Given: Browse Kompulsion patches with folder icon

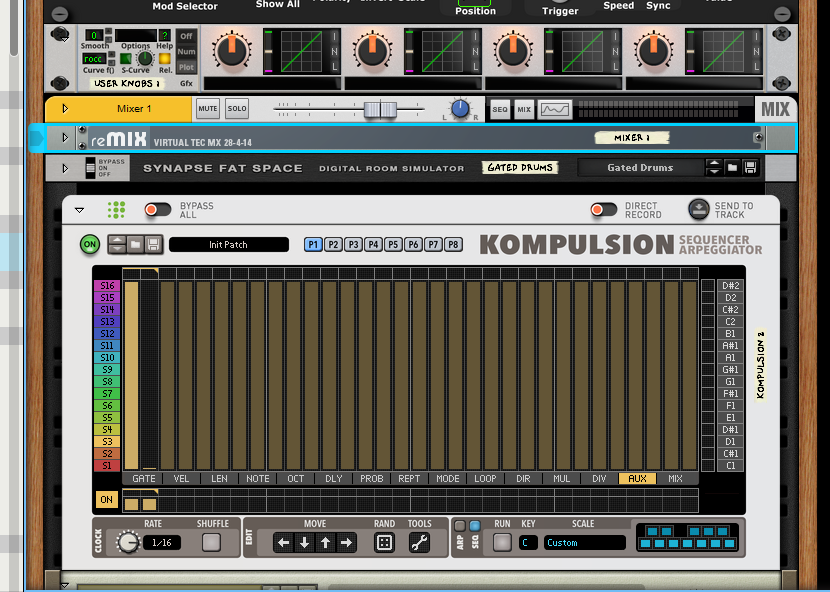Looking at the screenshot, I should tap(136, 245).
